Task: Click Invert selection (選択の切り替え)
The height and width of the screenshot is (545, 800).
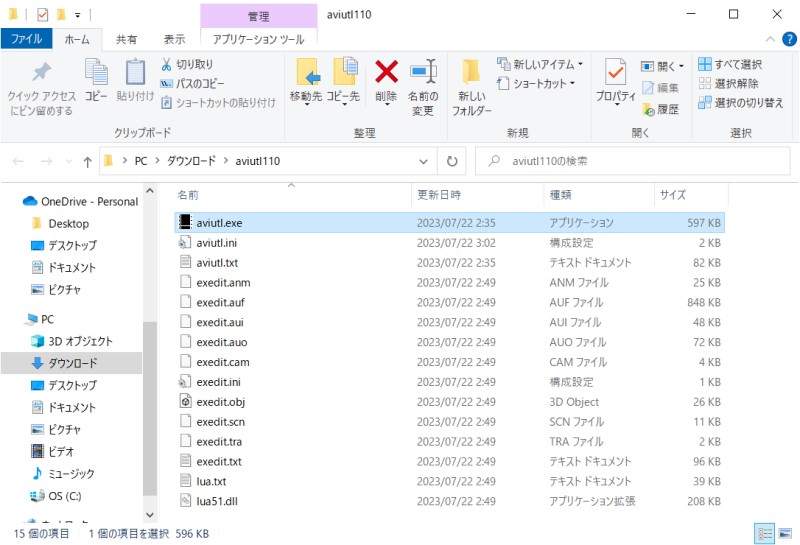Action: tap(740, 103)
